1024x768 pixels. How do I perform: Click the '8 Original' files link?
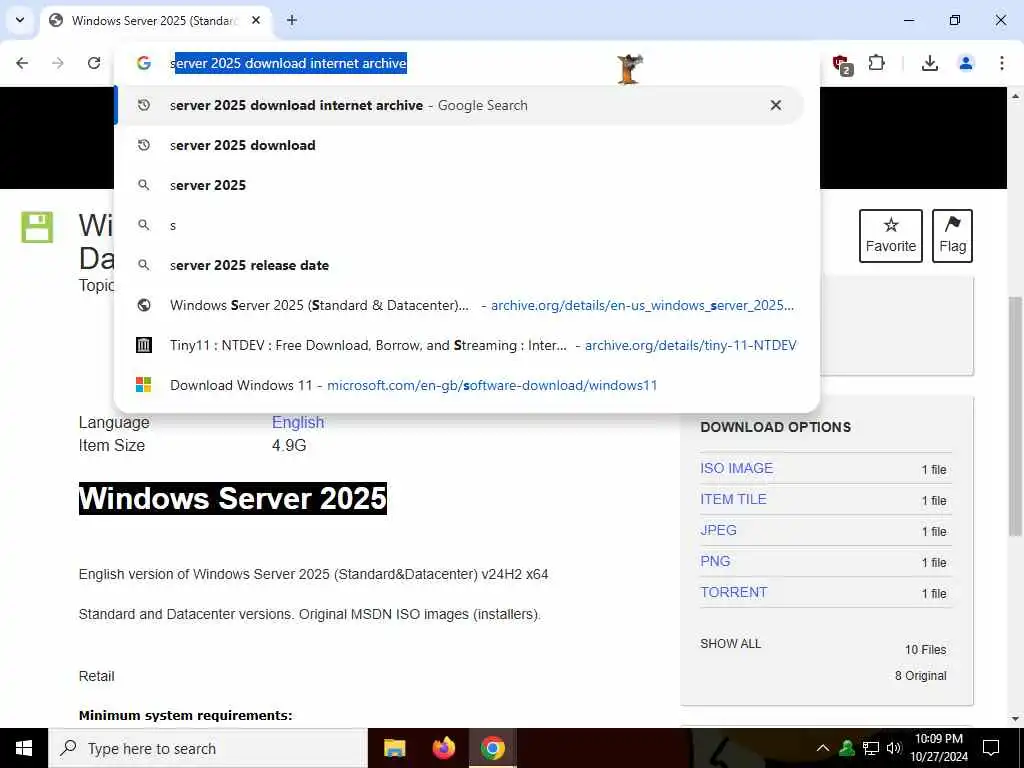point(920,676)
